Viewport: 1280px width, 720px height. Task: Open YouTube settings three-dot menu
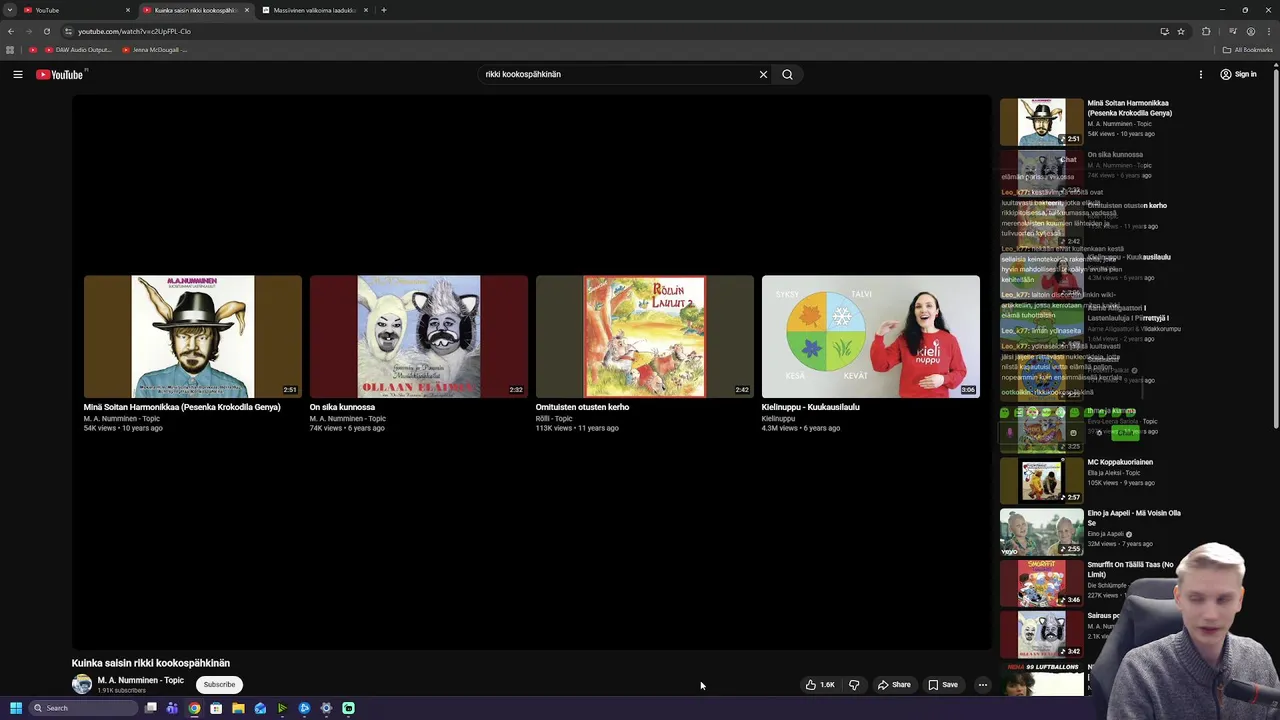(x=1201, y=74)
